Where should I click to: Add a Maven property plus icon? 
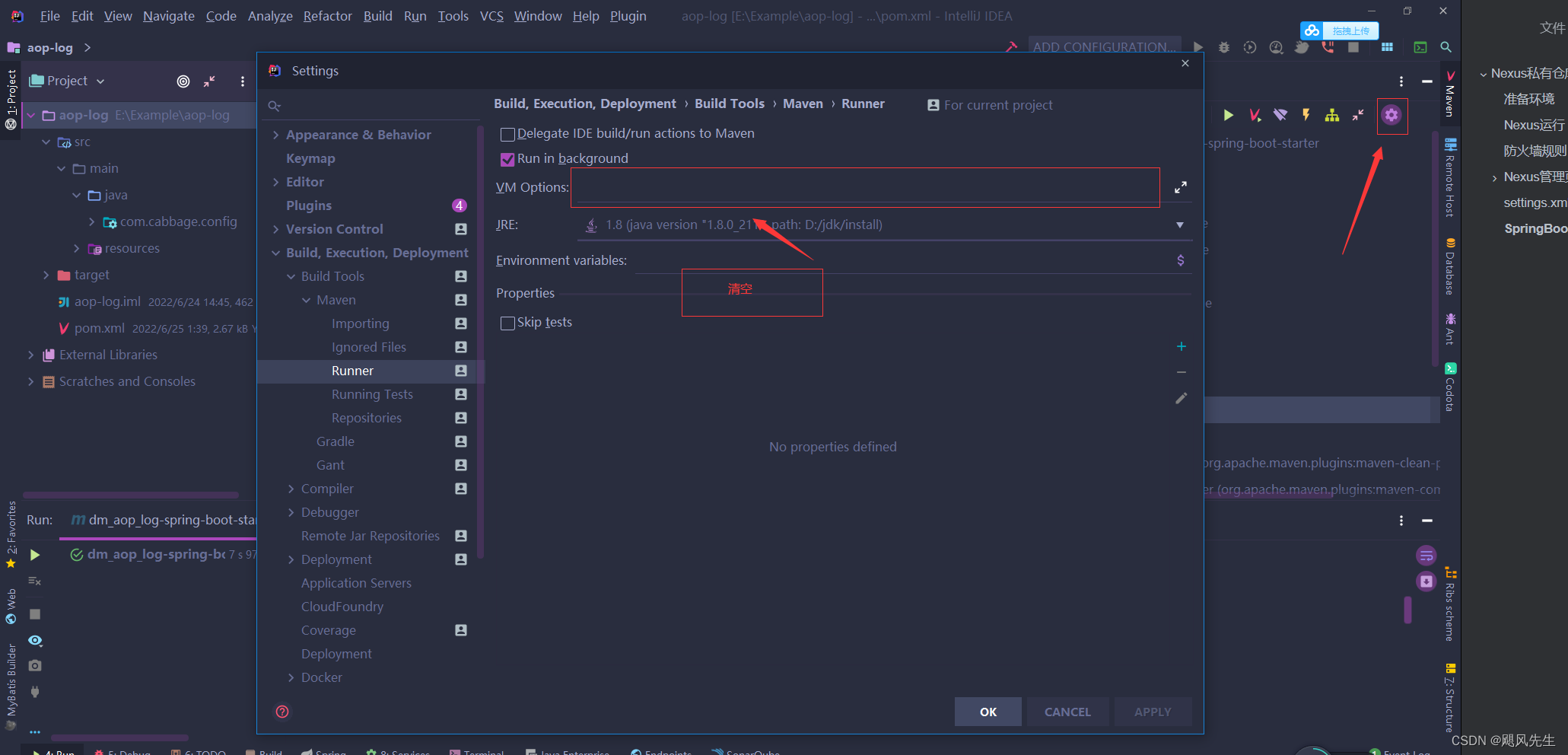click(x=1182, y=346)
